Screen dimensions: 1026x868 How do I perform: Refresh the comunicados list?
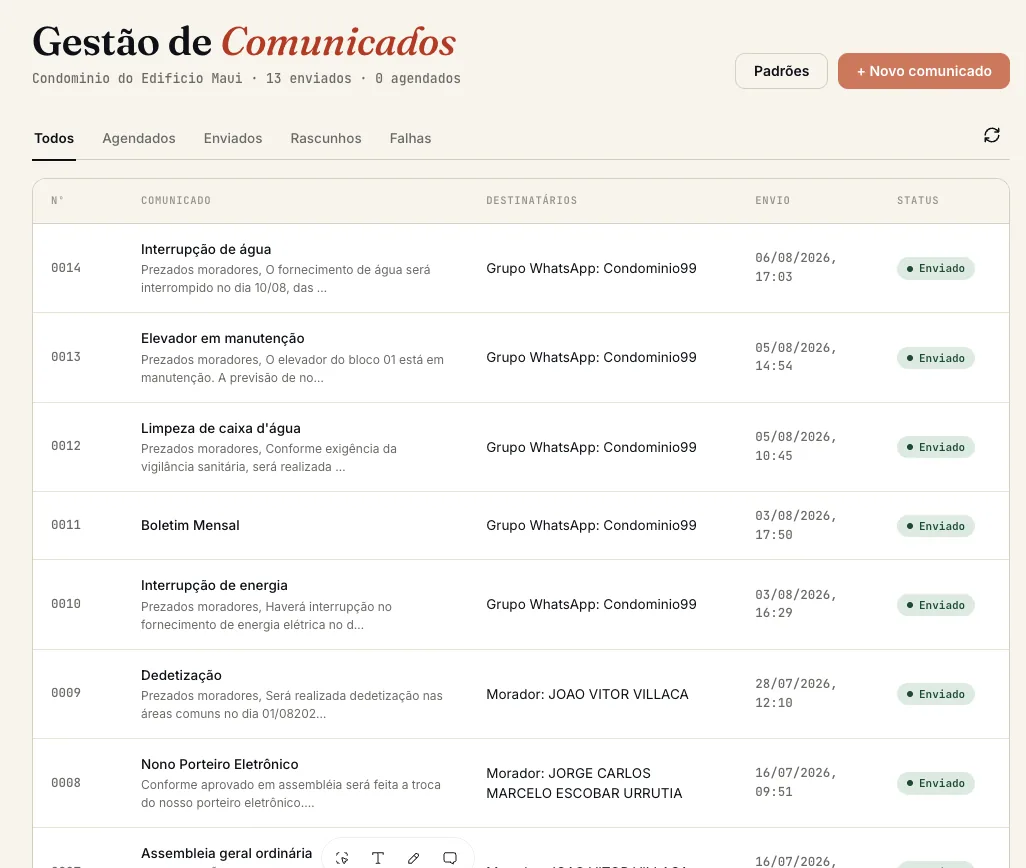pyautogui.click(x=991, y=135)
